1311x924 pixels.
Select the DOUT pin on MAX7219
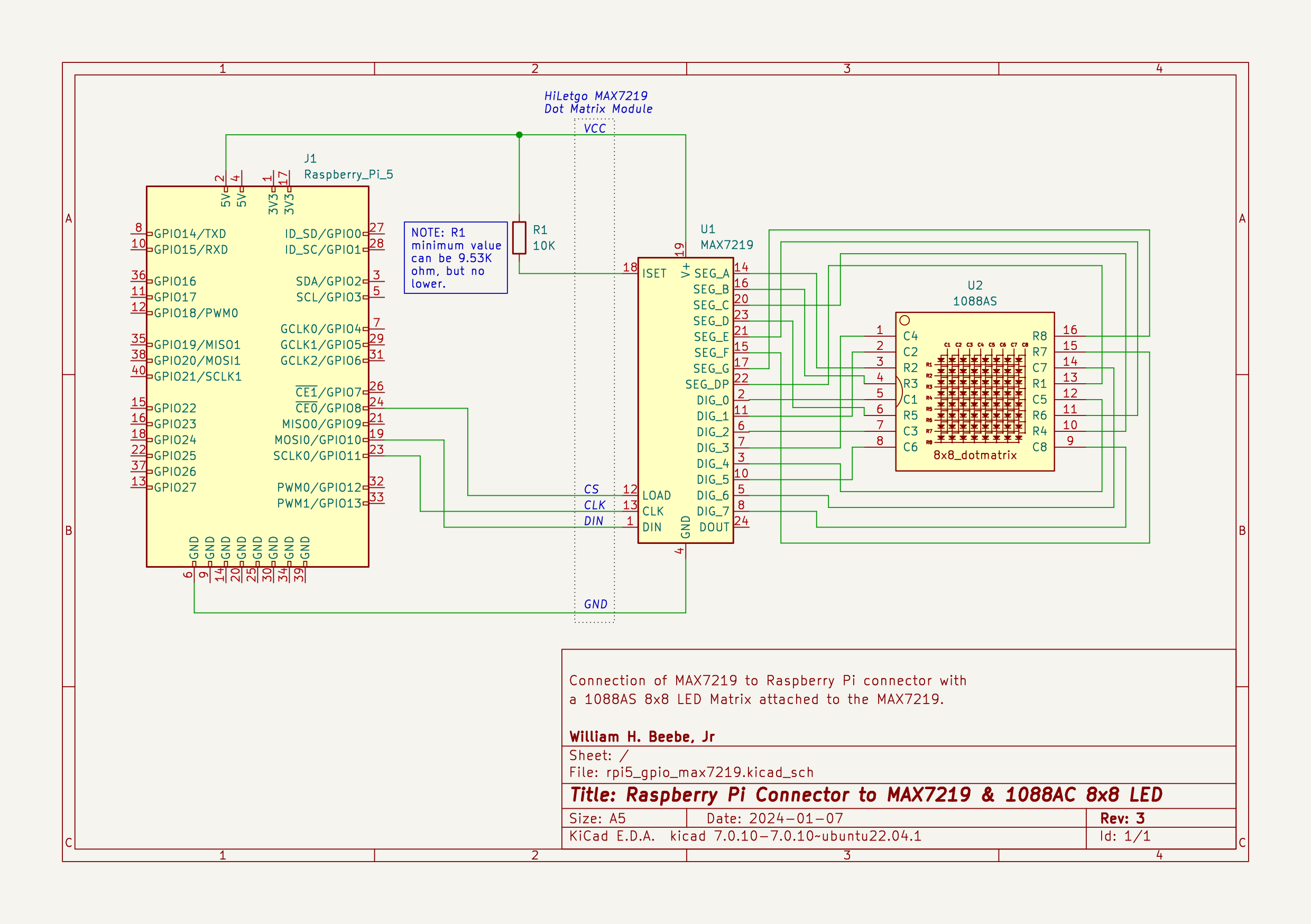click(714, 527)
